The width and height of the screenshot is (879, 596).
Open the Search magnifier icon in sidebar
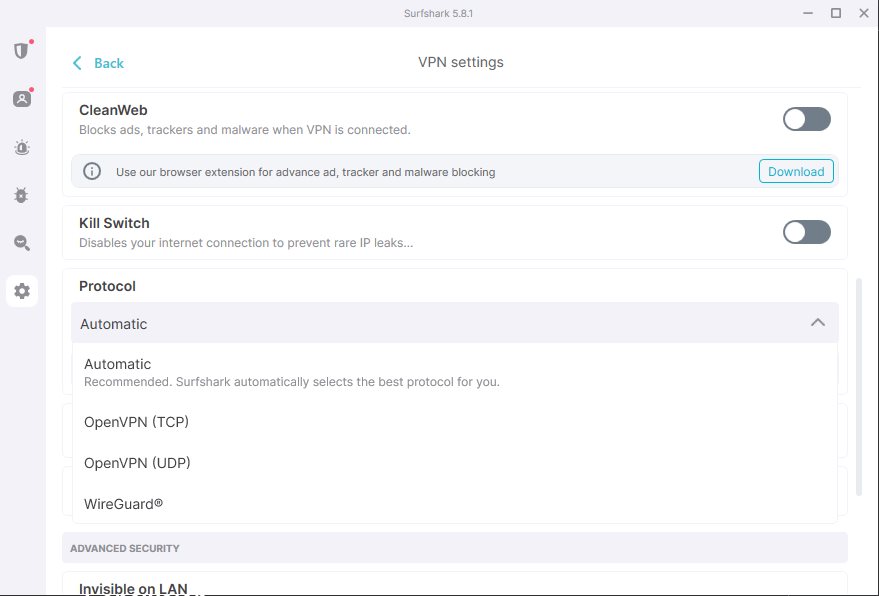tap(21, 243)
